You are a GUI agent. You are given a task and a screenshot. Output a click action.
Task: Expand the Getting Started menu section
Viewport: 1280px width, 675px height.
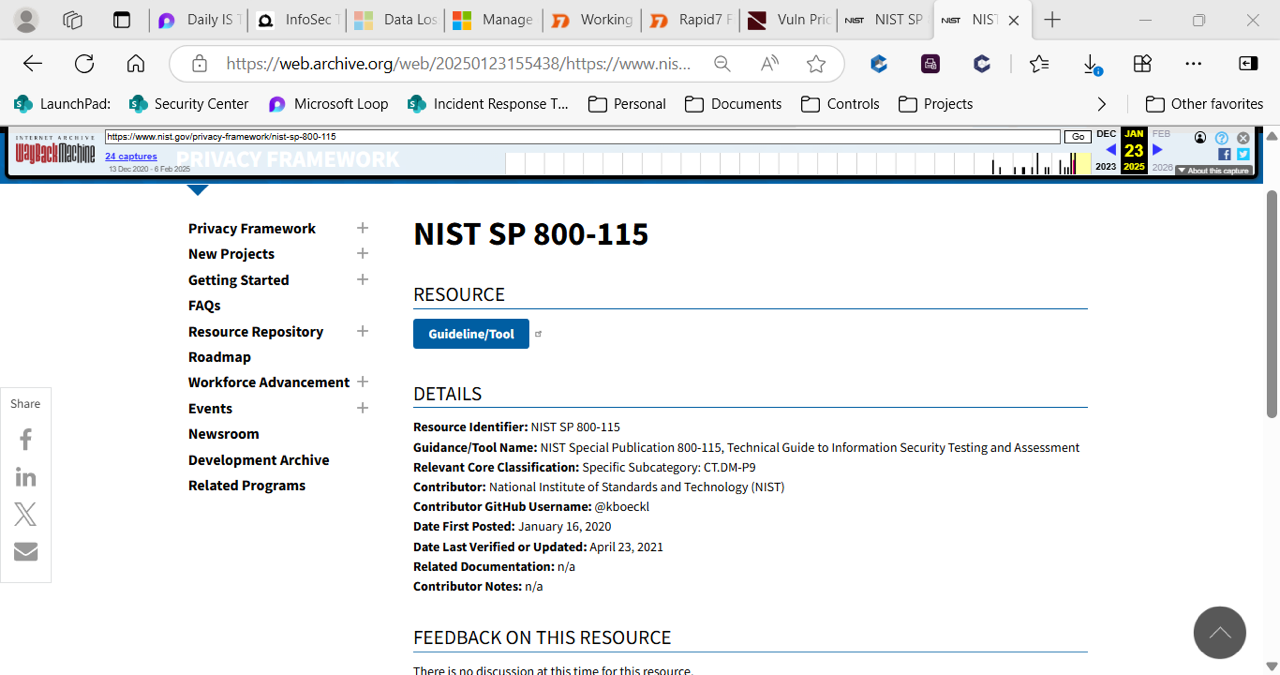(362, 280)
